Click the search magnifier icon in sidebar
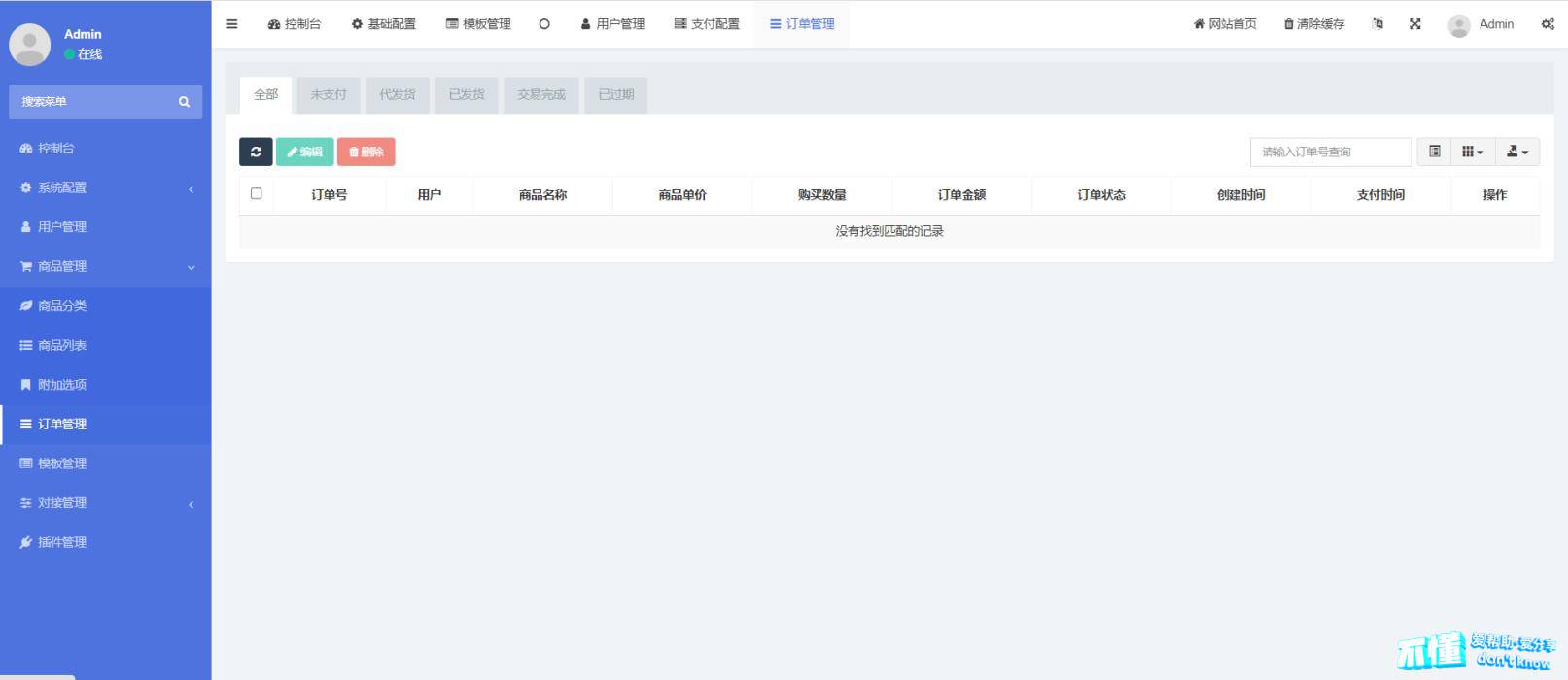The width and height of the screenshot is (1568, 680). [x=184, y=102]
